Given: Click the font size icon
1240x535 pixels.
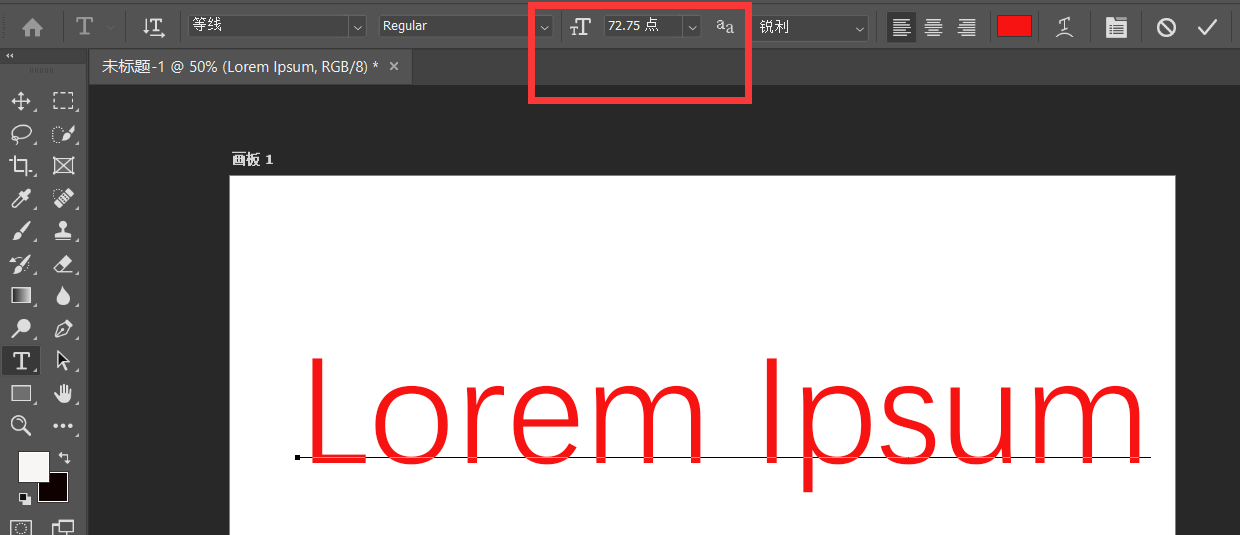Looking at the screenshot, I should [580, 27].
